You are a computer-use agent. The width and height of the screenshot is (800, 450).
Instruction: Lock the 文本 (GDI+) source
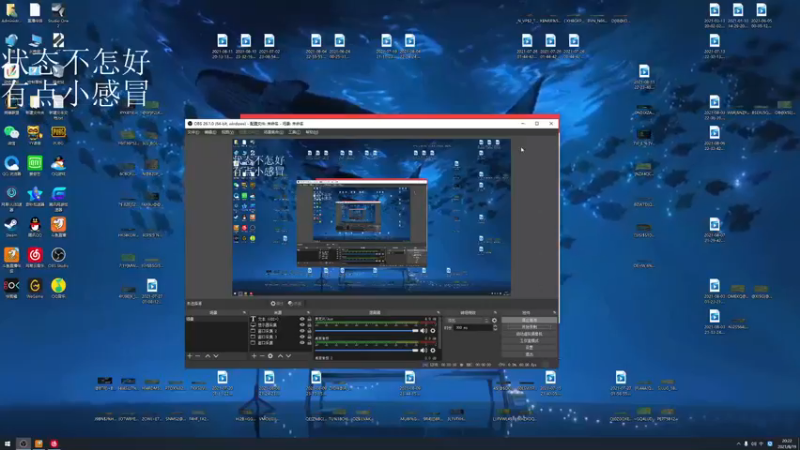point(309,319)
